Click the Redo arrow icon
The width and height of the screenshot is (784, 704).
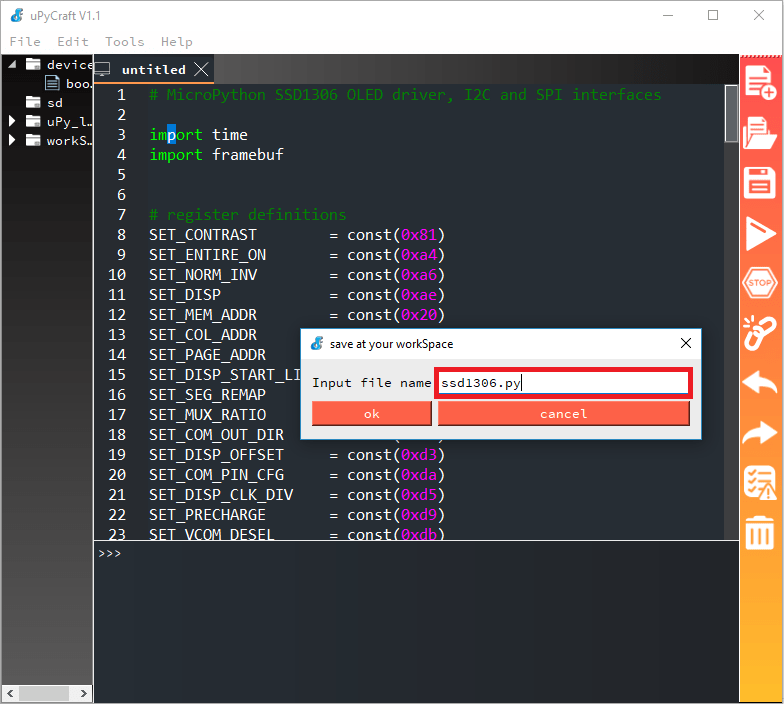[x=760, y=433]
